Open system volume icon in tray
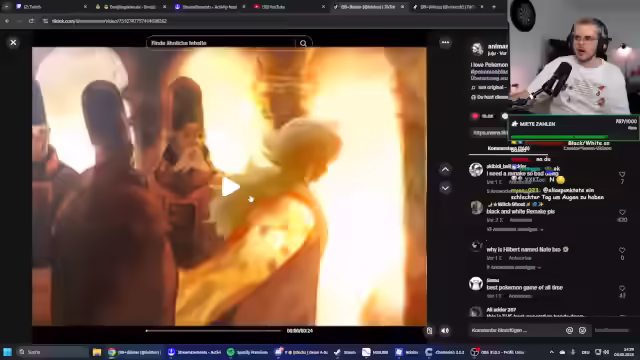This screenshot has height=360, width=640. click(606, 352)
